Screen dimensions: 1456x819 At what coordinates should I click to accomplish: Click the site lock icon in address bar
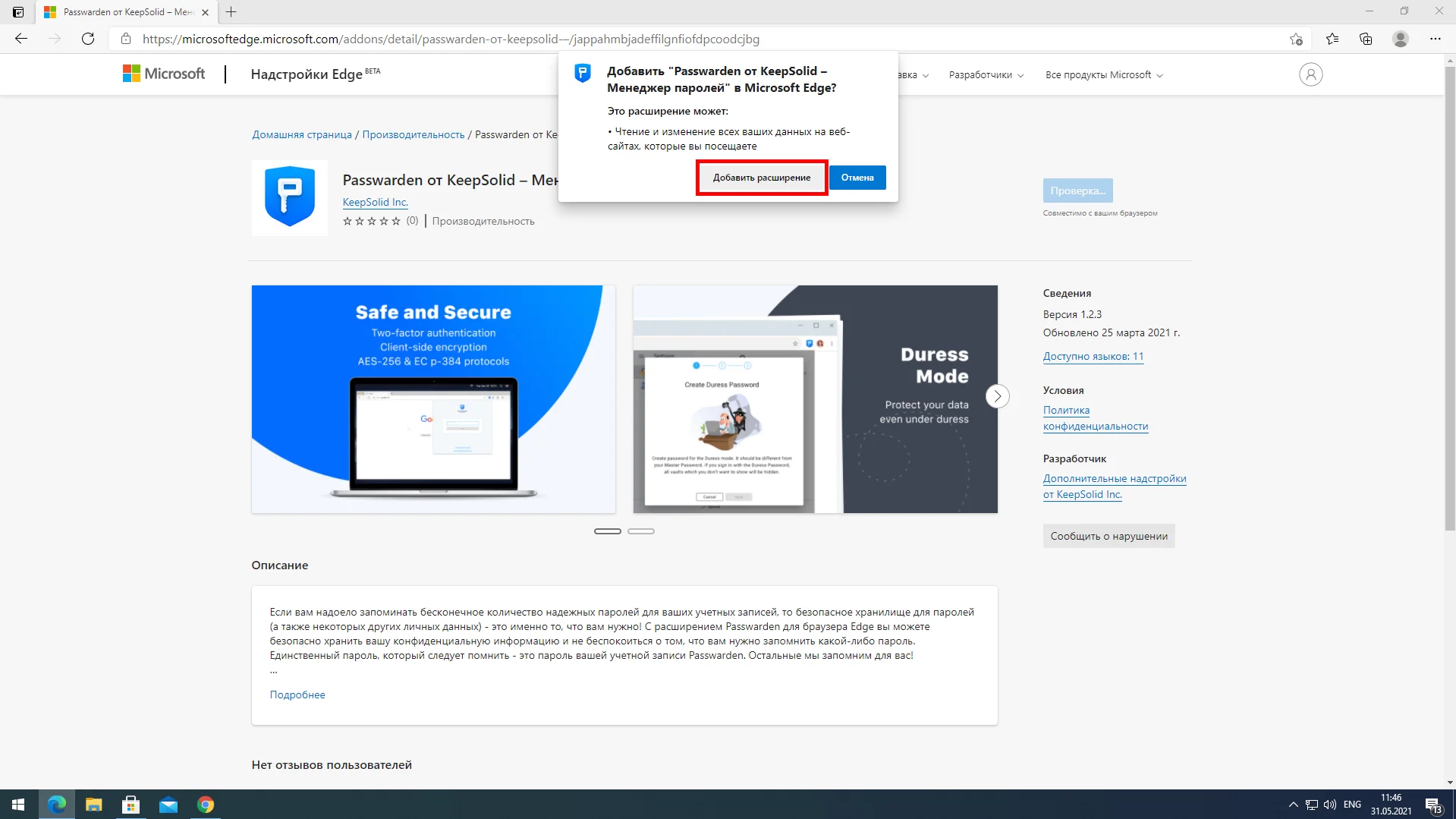coord(126,39)
